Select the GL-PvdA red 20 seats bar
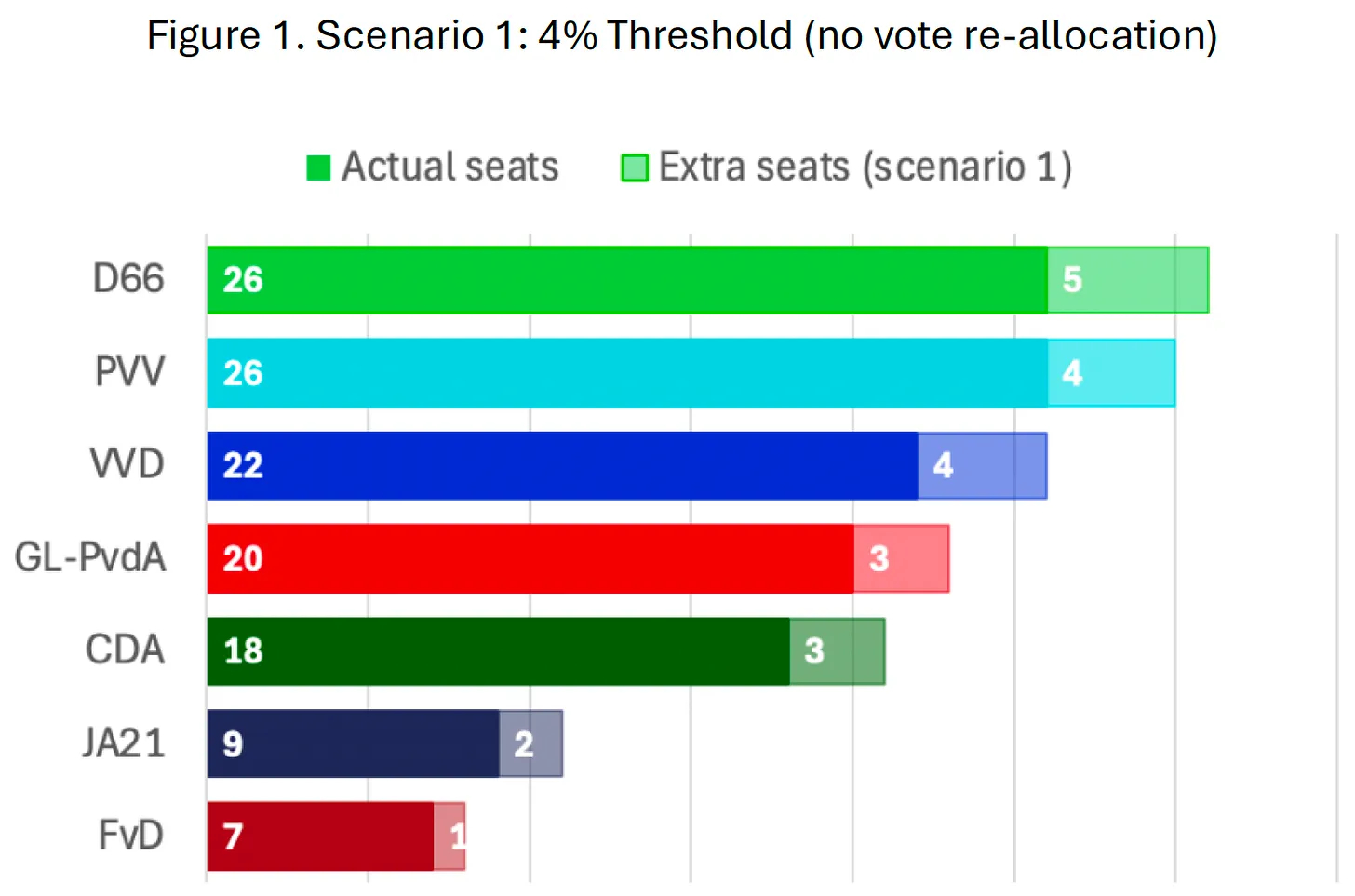This screenshot has height=896, width=1355. [530, 558]
